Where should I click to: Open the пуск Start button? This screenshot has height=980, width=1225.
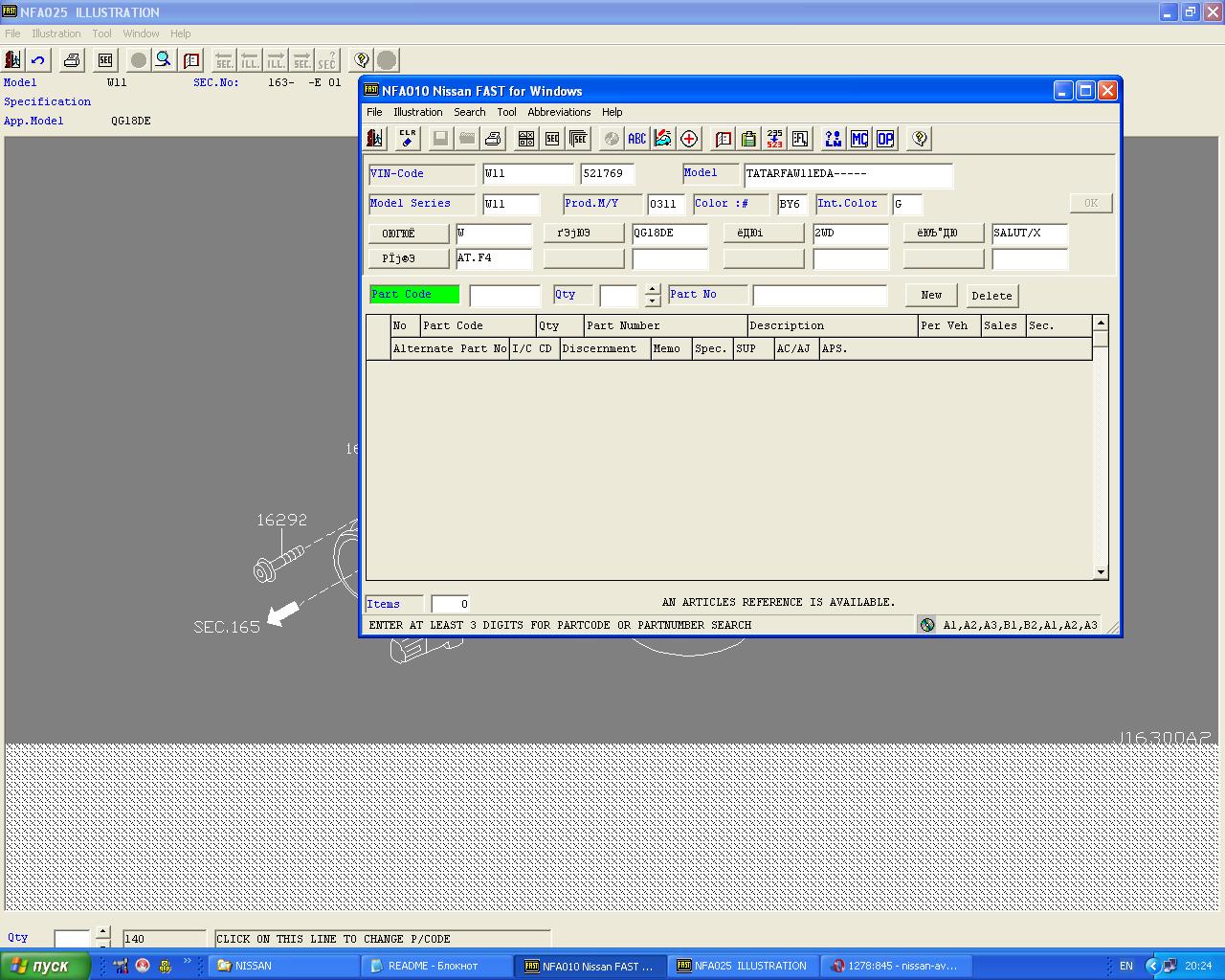point(45,966)
